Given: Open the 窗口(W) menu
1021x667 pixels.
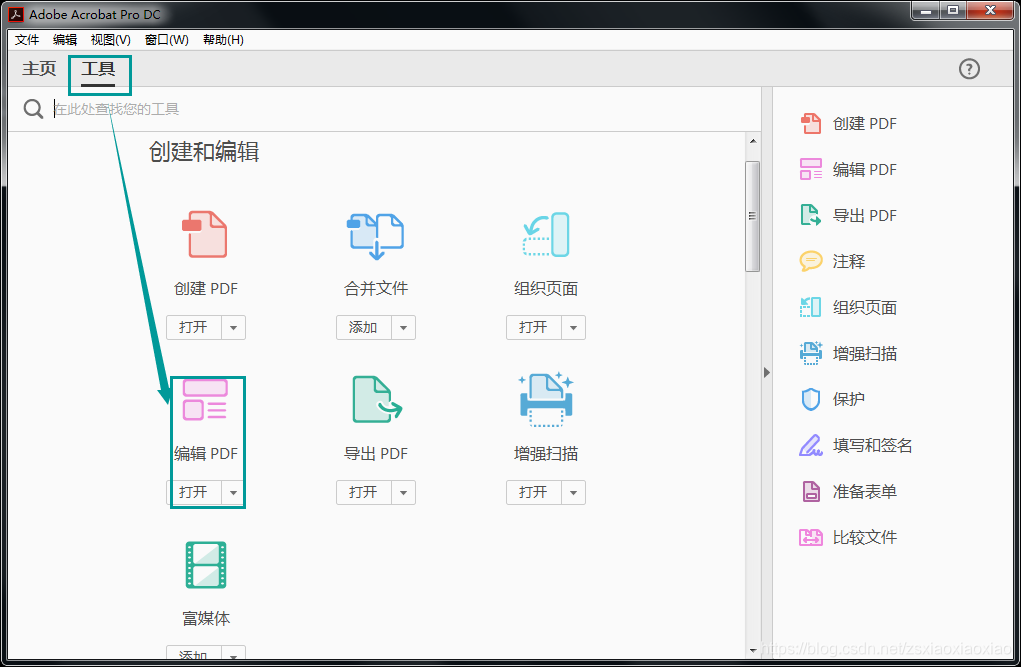Looking at the screenshot, I should coord(167,40).
